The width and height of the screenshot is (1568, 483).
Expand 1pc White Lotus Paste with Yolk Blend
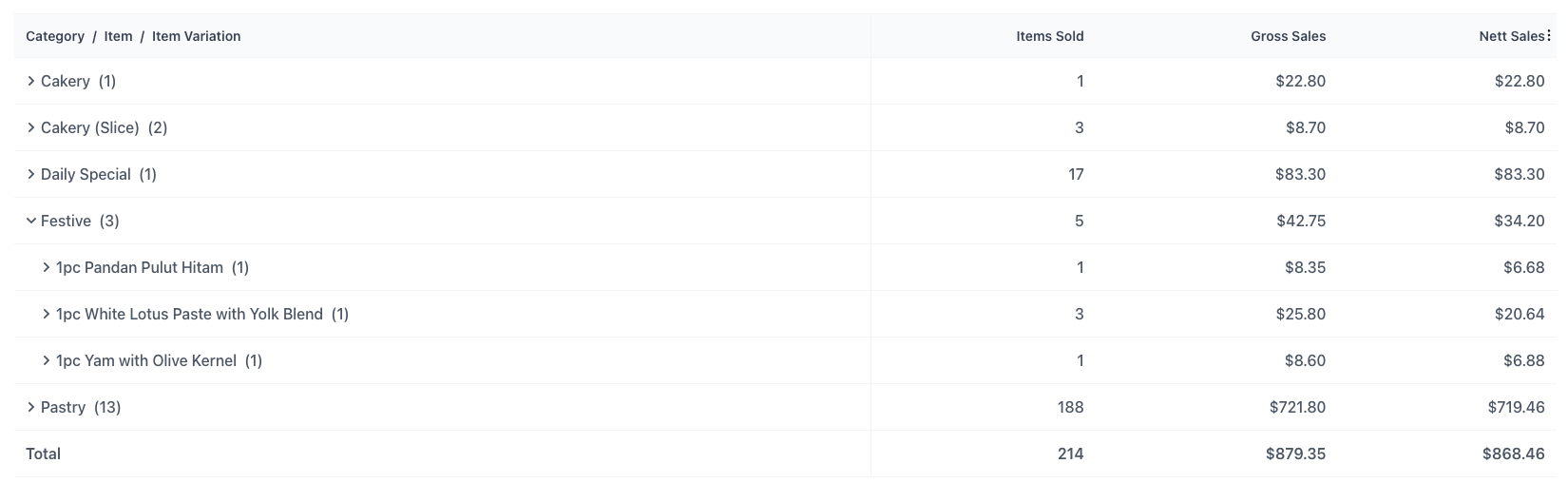(x=47, y=315)
